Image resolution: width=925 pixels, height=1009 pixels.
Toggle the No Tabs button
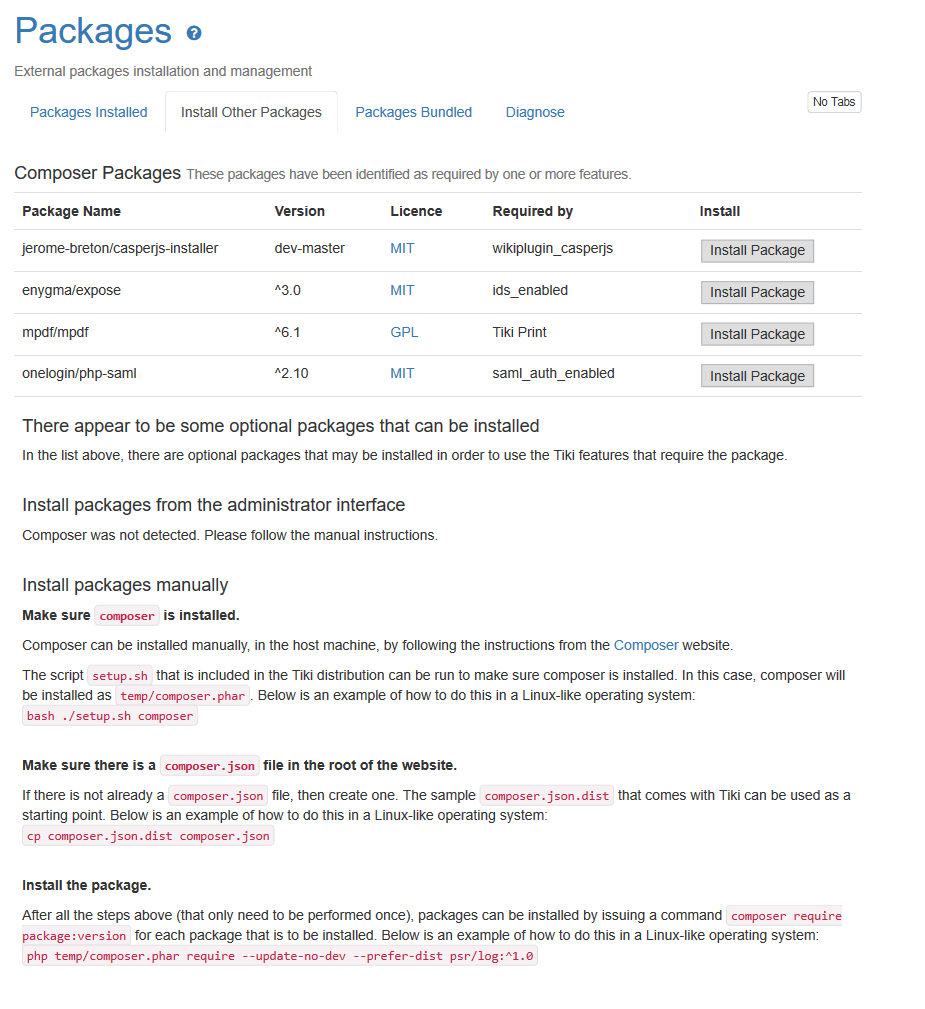coord(834,102)
